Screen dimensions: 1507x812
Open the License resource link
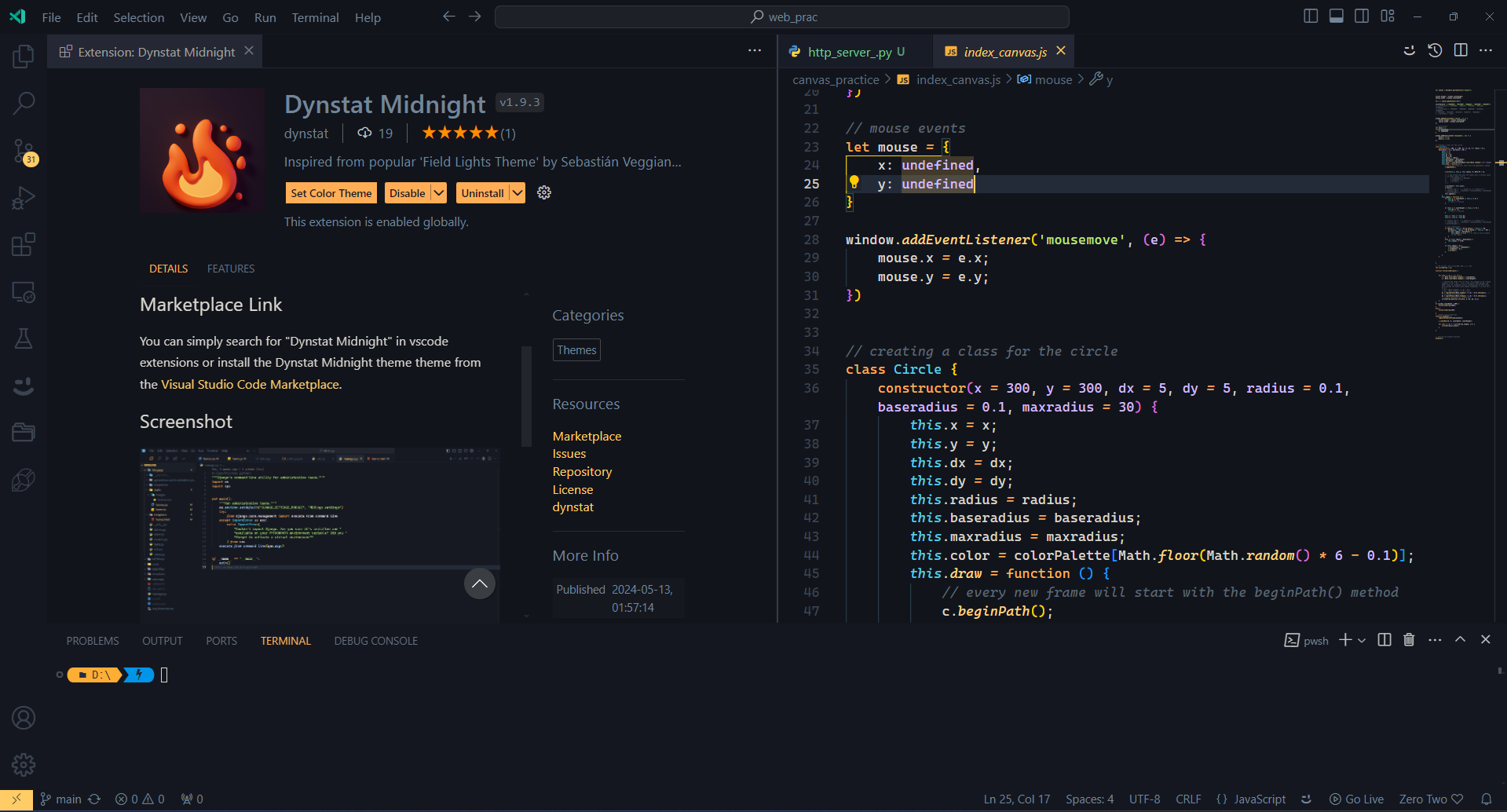(572, 489)
